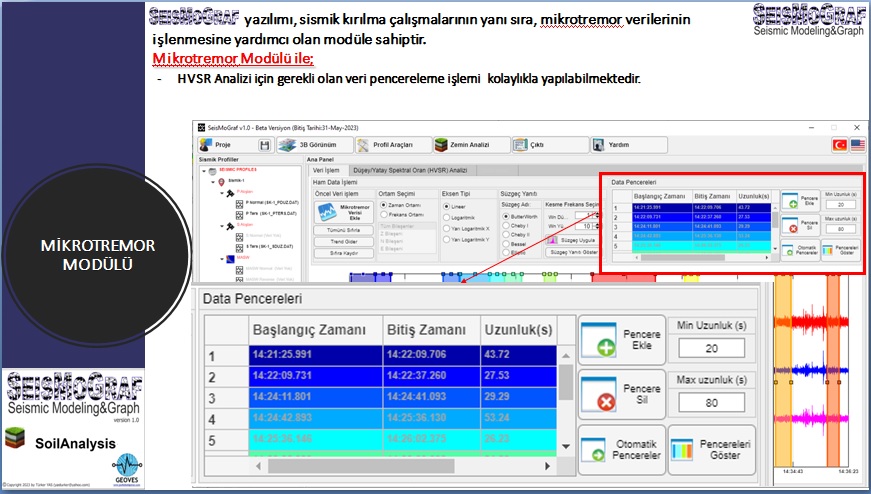Click Pencereleri Göster in enlarged Data Pencereleri panel
871x494 pixels.
712,450
